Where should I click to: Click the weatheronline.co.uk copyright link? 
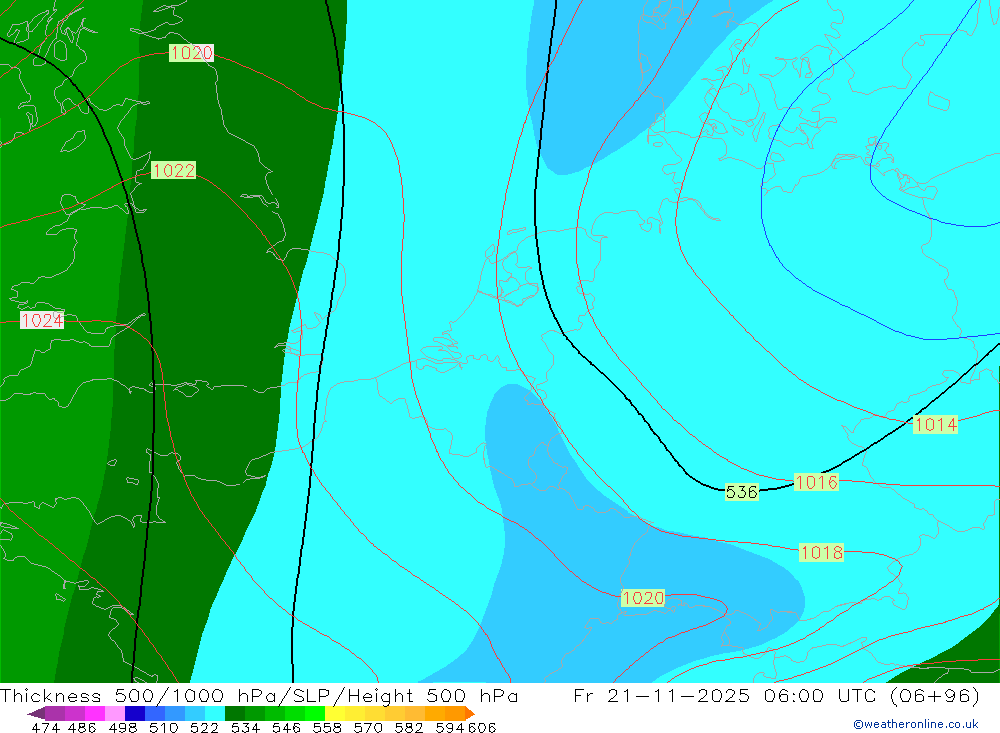click(915, 724)
